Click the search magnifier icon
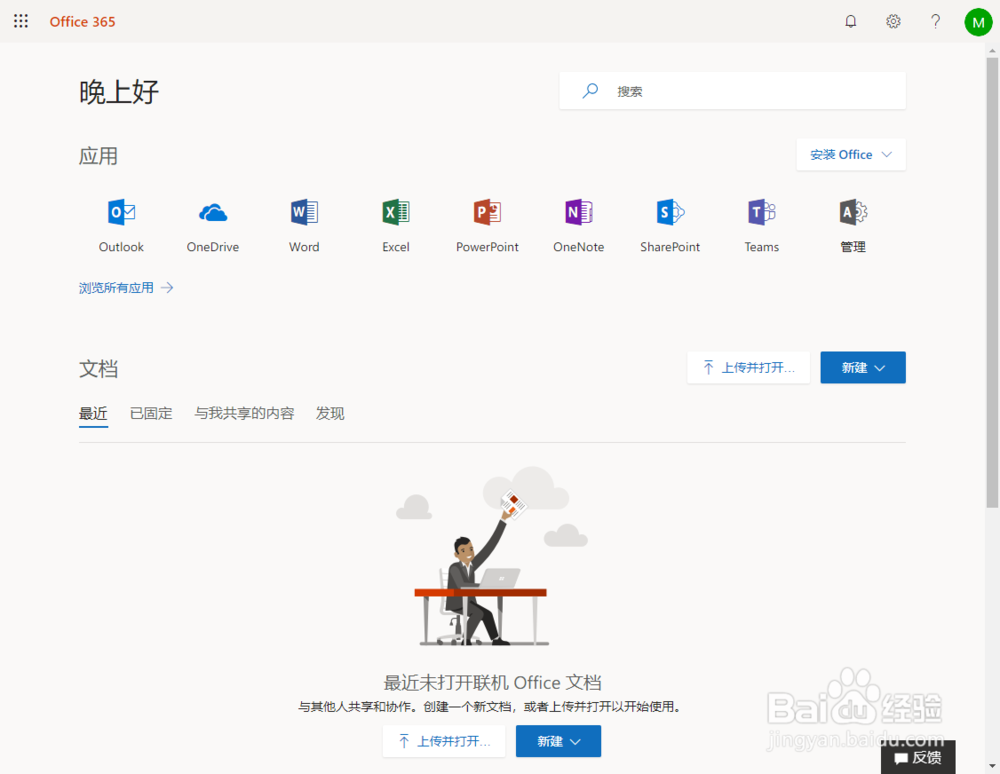Image resolution: width=1000 pixels, height=774 pixels. pos(590,91)
